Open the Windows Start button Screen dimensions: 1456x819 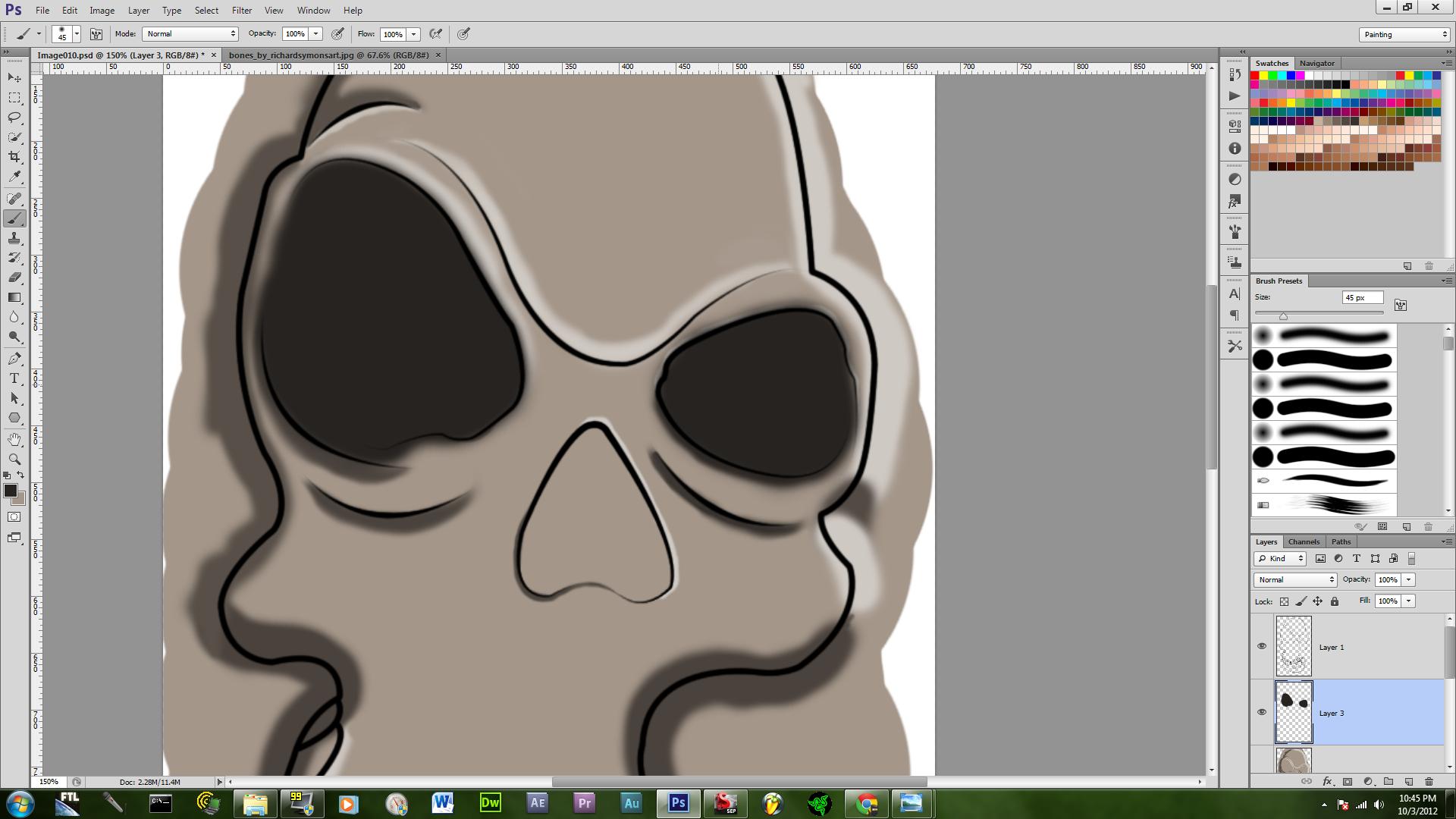(x=20, y=803)
